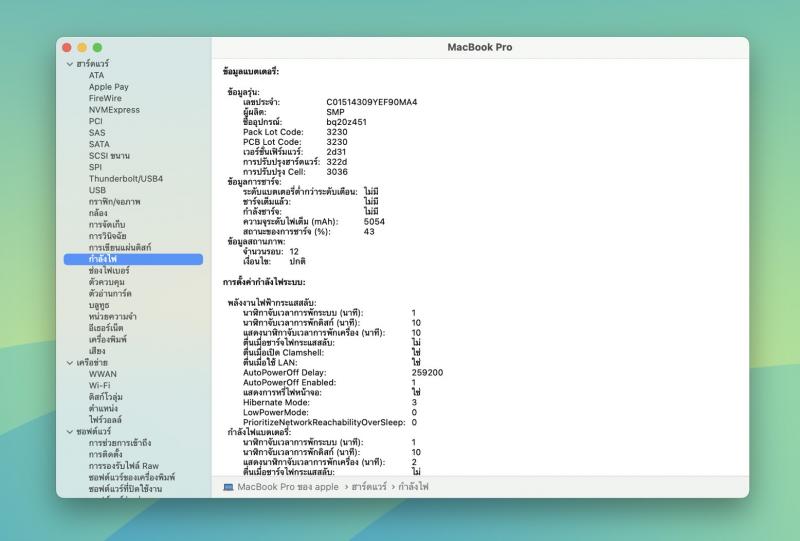The width and height of the screenshot is (800, 541).
Task: Click the yellow minimize window button
Action: pos(82,47)
